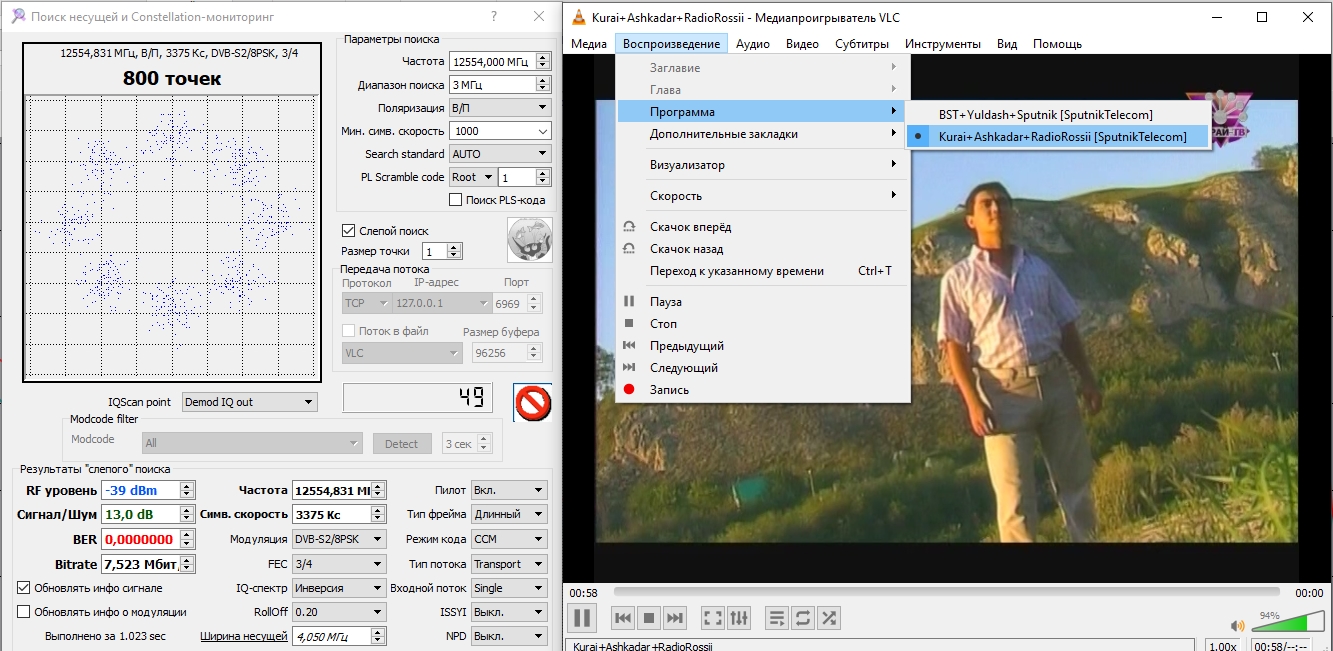
Task: Click the Частота search frequency stepper
Action: click(543, 61)
